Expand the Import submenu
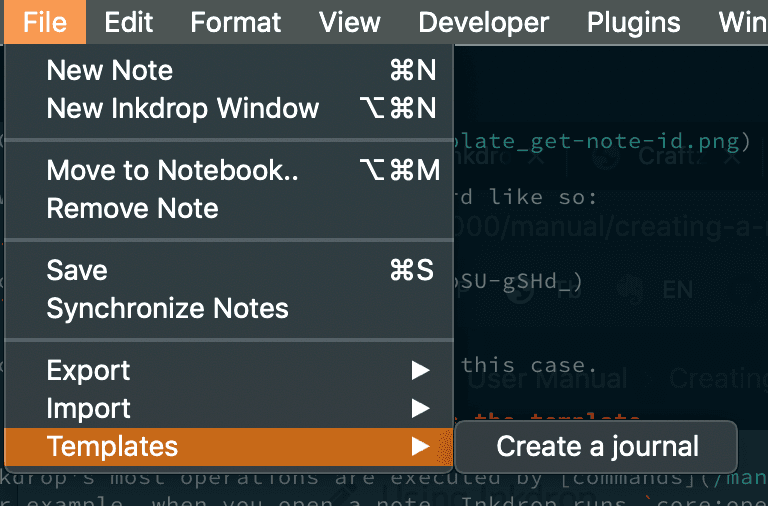The image size is (768, 506). pyautogui.click(x=89, y=409)
